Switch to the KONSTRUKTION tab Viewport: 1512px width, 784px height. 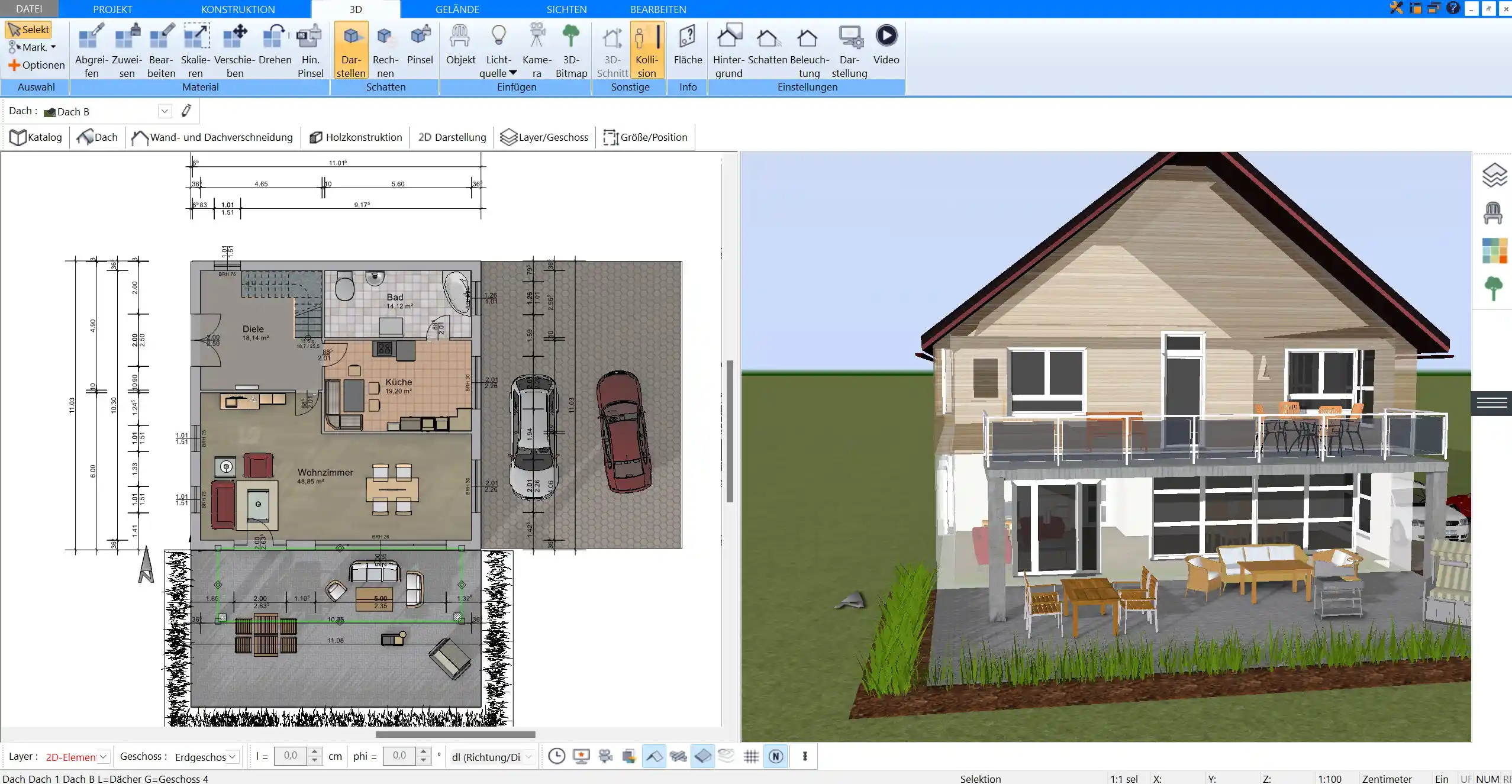238,9
